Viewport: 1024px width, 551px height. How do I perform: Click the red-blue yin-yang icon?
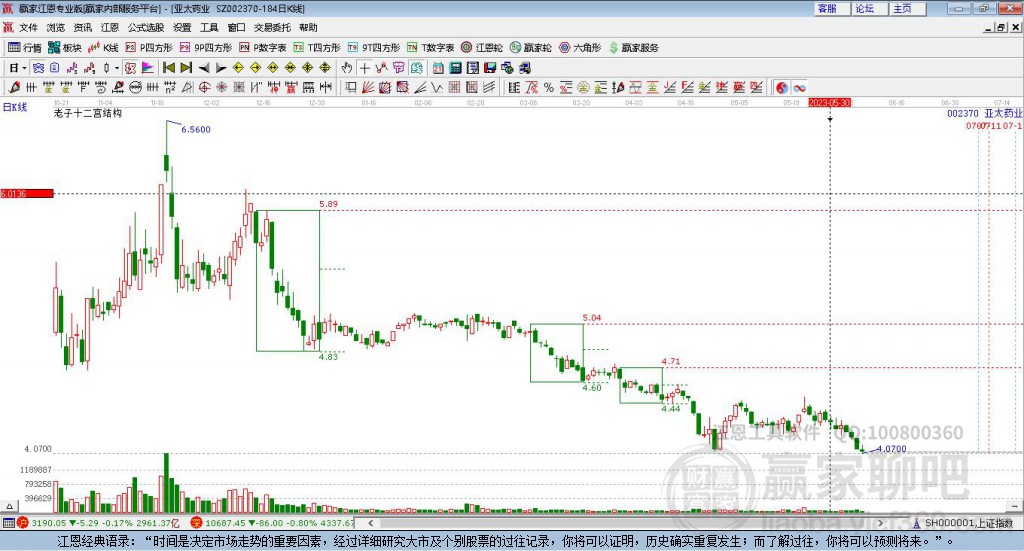point(782,87)
